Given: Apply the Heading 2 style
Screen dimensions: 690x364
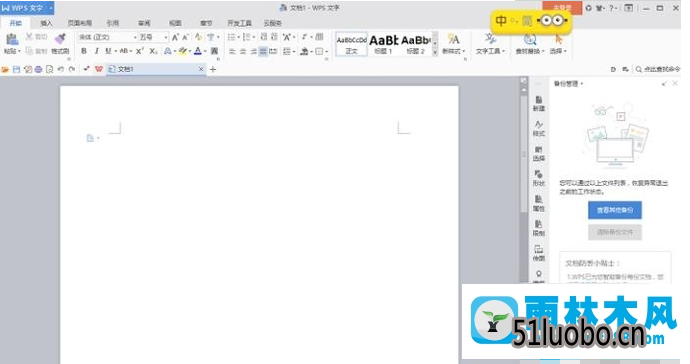Looking at the screenshot, I should click(415, 44).
